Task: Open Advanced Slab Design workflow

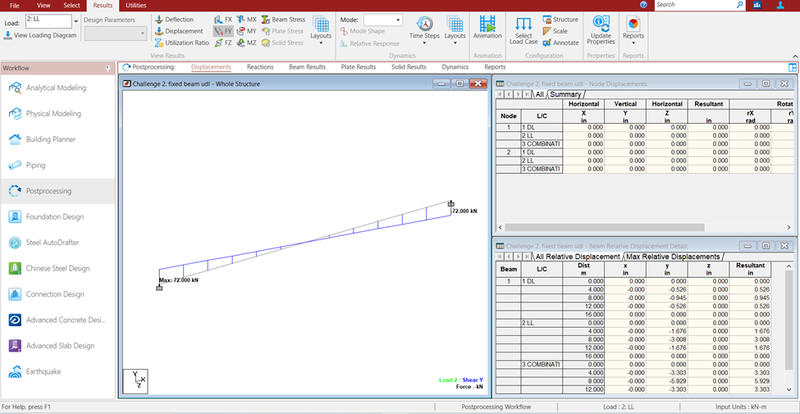Action: click(58, 346)
